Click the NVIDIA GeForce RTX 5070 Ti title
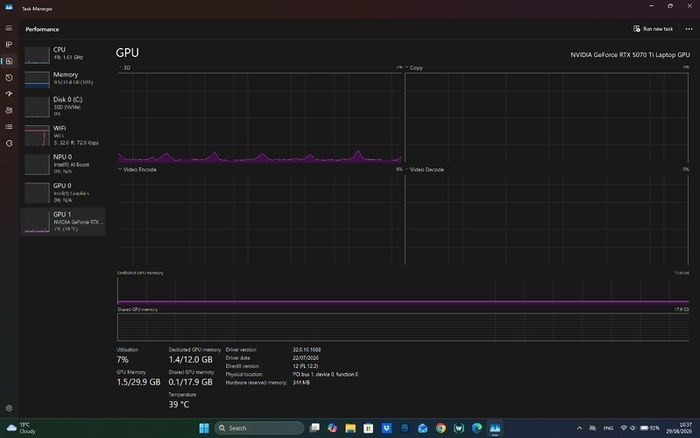The height and width of the screenshot is (438, 700). click(x=630, y=55)
